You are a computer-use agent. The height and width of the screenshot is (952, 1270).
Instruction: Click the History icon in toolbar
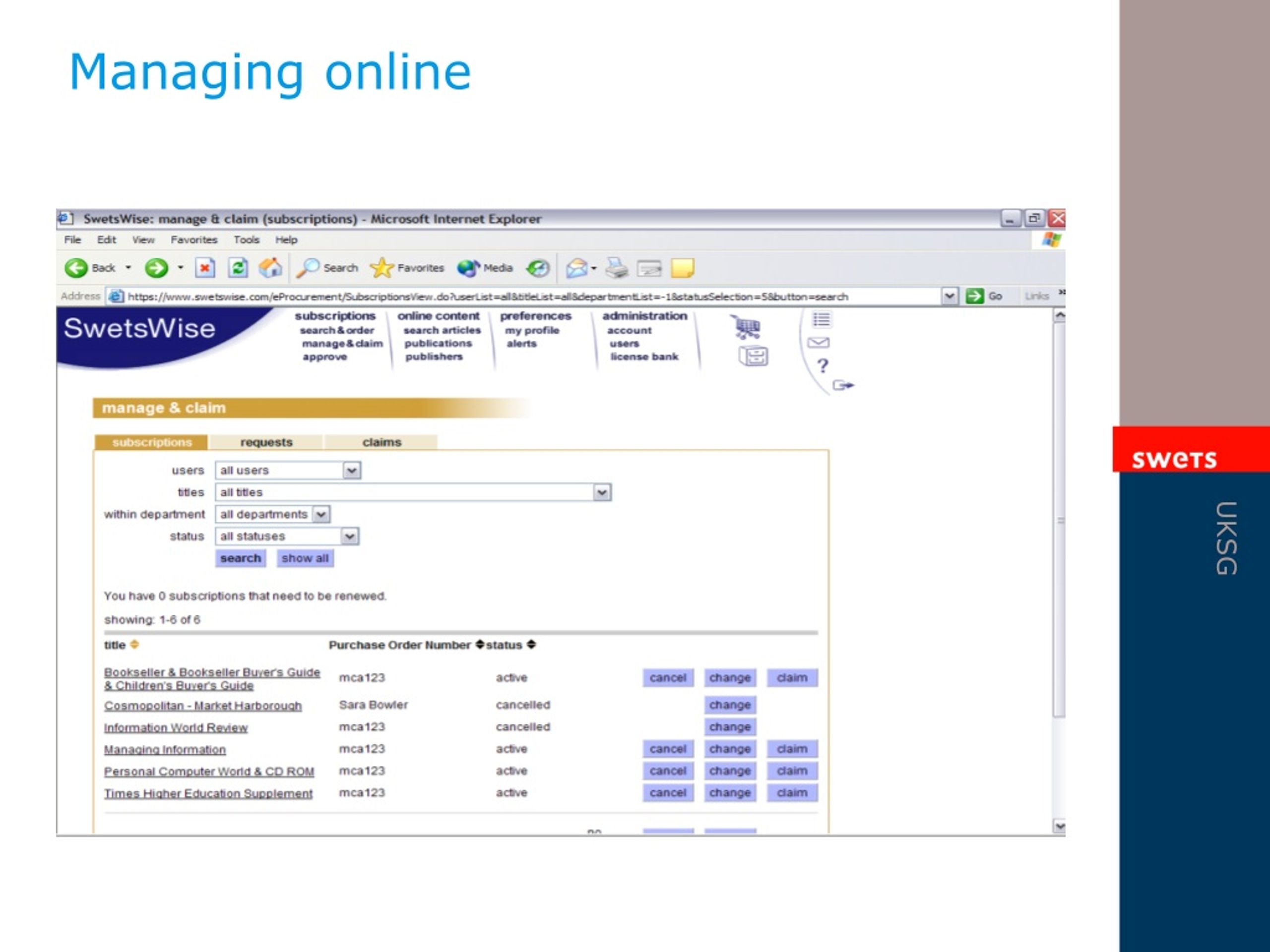(x=538, y=268)
